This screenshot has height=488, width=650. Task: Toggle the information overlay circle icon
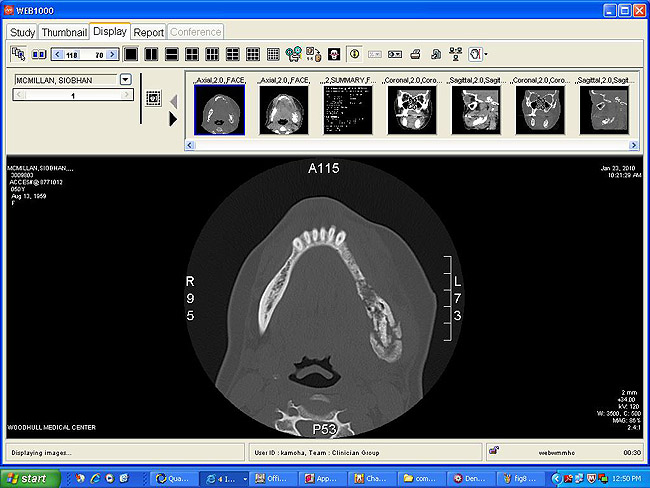(353, 53)
